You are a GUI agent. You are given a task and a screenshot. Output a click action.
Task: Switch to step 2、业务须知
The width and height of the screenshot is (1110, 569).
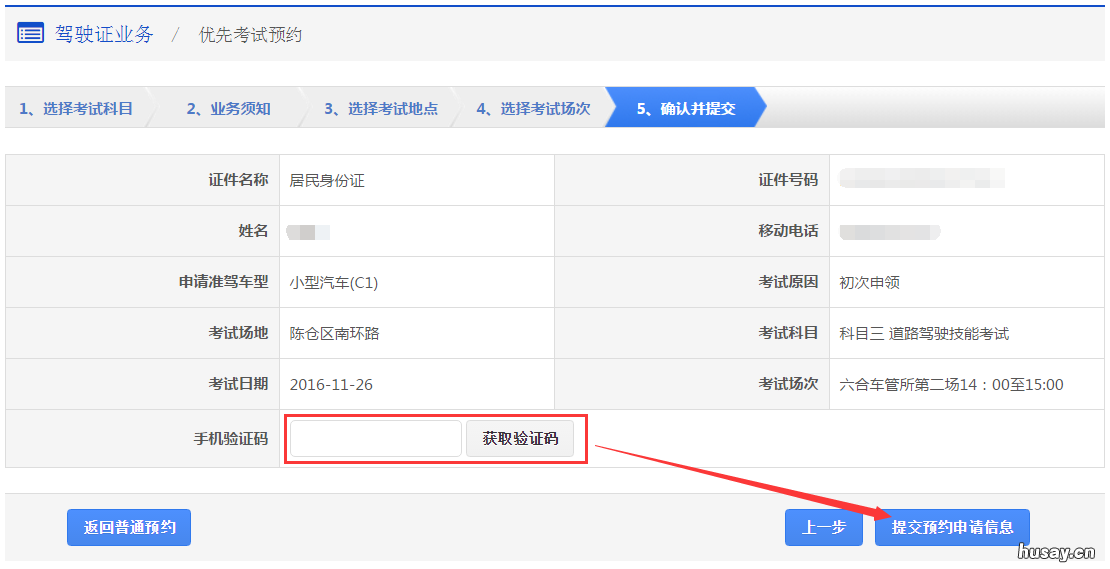click(x=228, y=109)
